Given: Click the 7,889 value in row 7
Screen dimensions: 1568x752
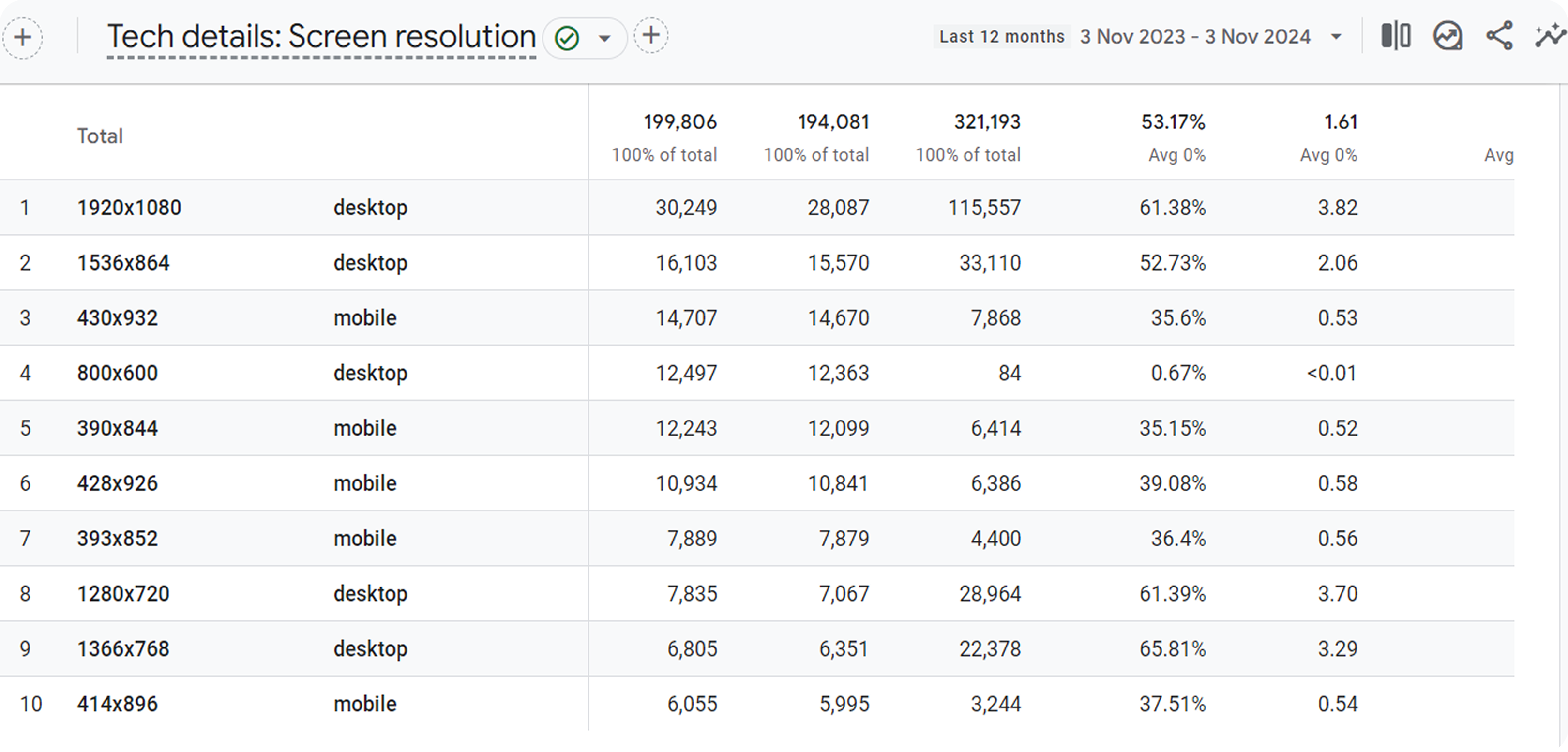Looking at the screenshot, I should click(692, 539).
